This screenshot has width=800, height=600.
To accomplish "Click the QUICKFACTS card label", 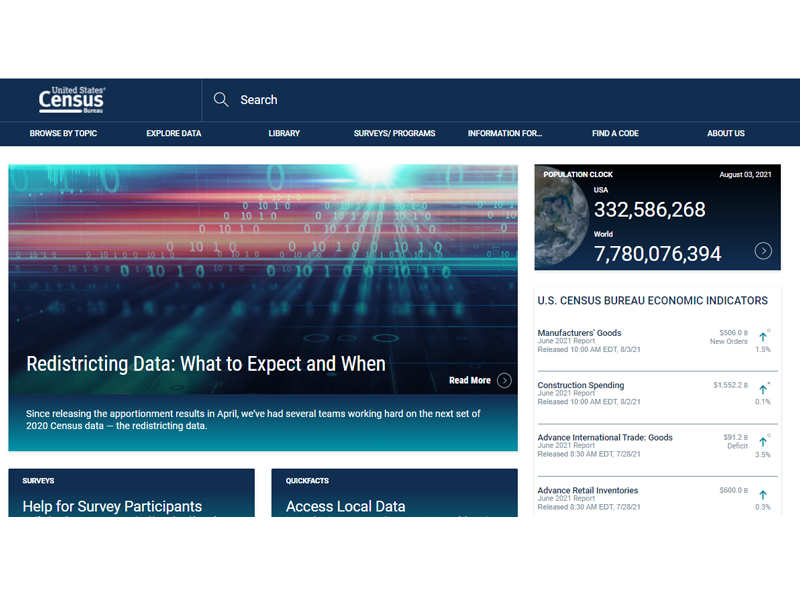I will pyautogui.click(x=307, y=481).
